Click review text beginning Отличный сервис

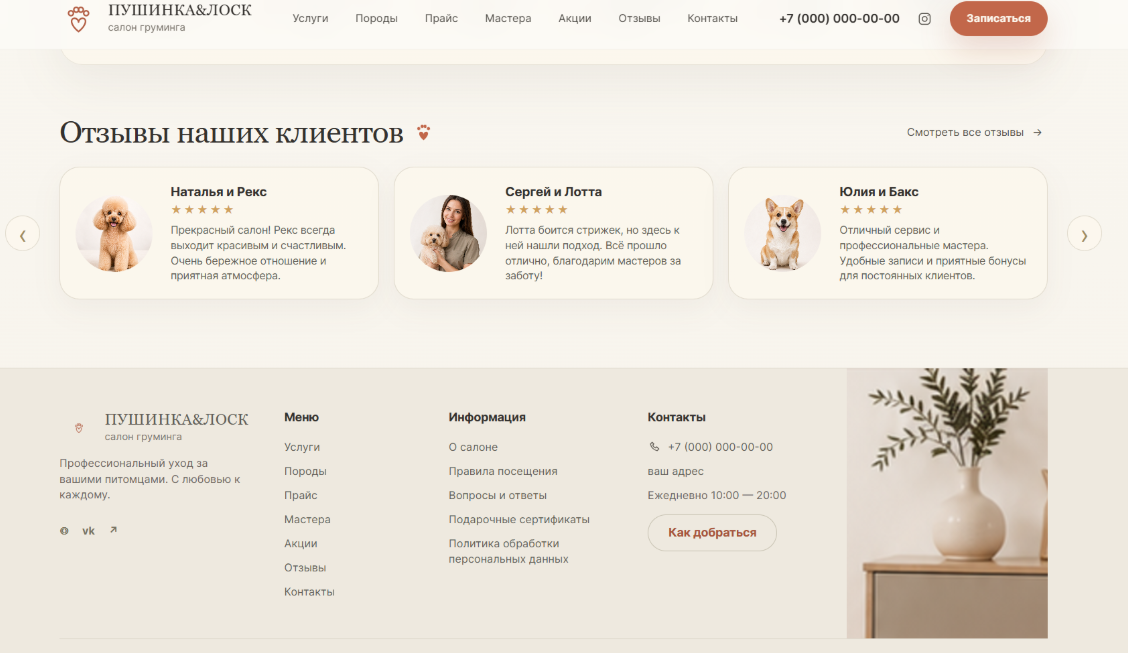932,253
